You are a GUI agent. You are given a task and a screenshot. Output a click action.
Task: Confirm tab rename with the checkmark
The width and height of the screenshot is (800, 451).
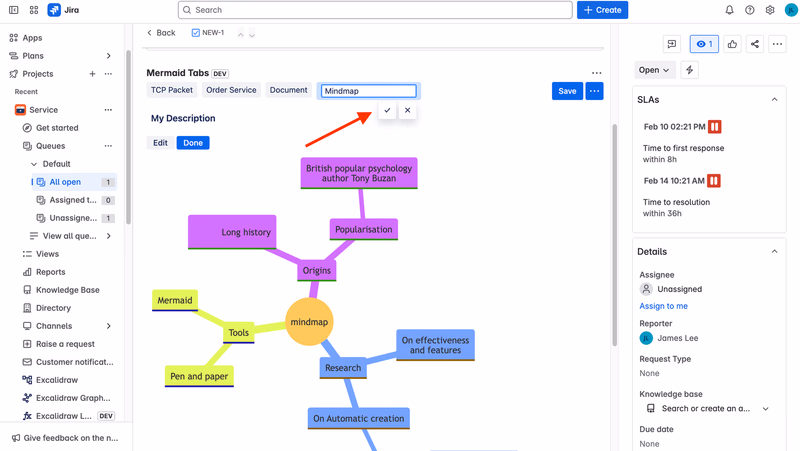pyautogui.click(x=387, y=110)
